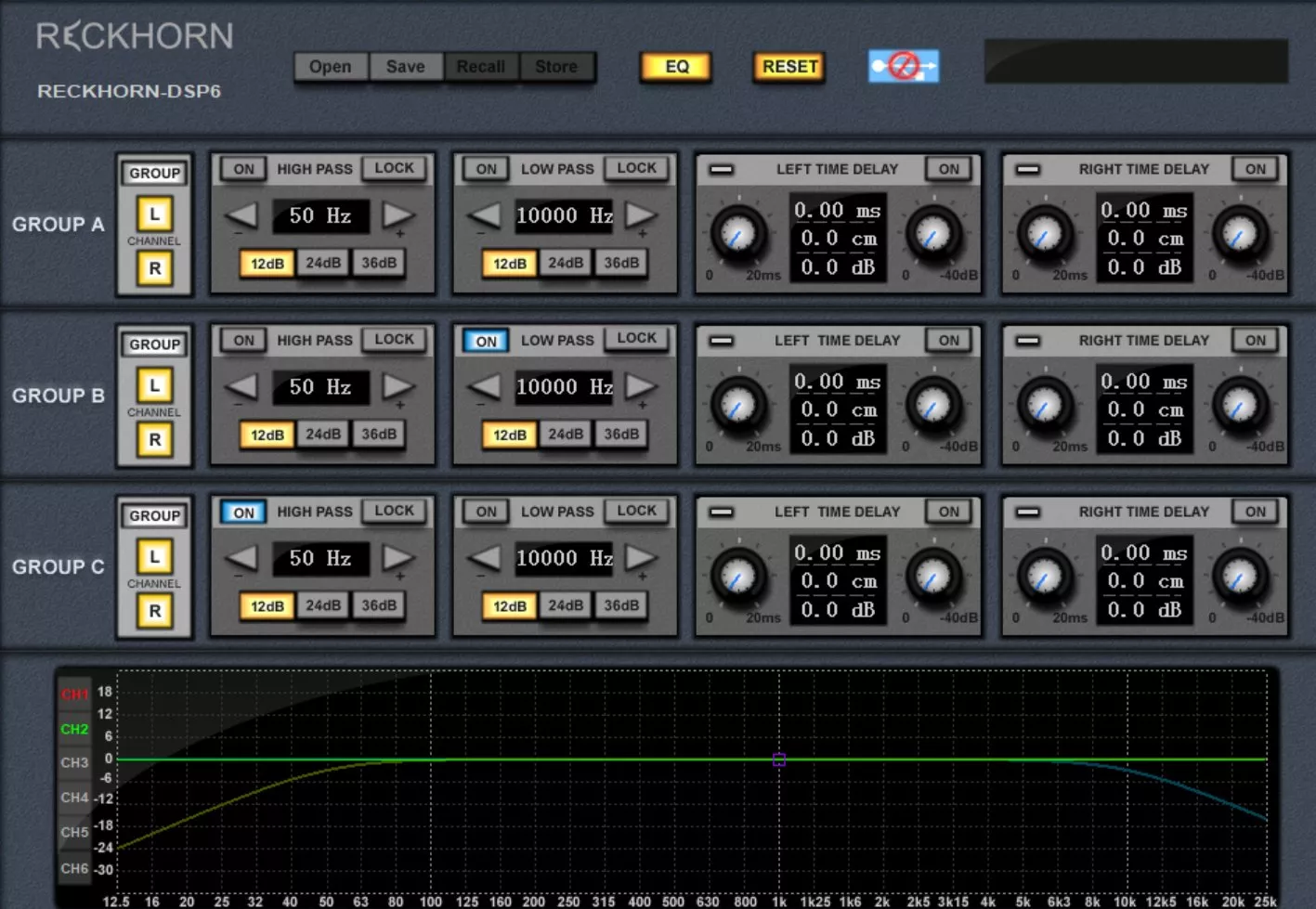The width and height of the screenshot is (1316, 909).
Task: Select CH4 curve in the graph
Action: (x=74, y=798)
